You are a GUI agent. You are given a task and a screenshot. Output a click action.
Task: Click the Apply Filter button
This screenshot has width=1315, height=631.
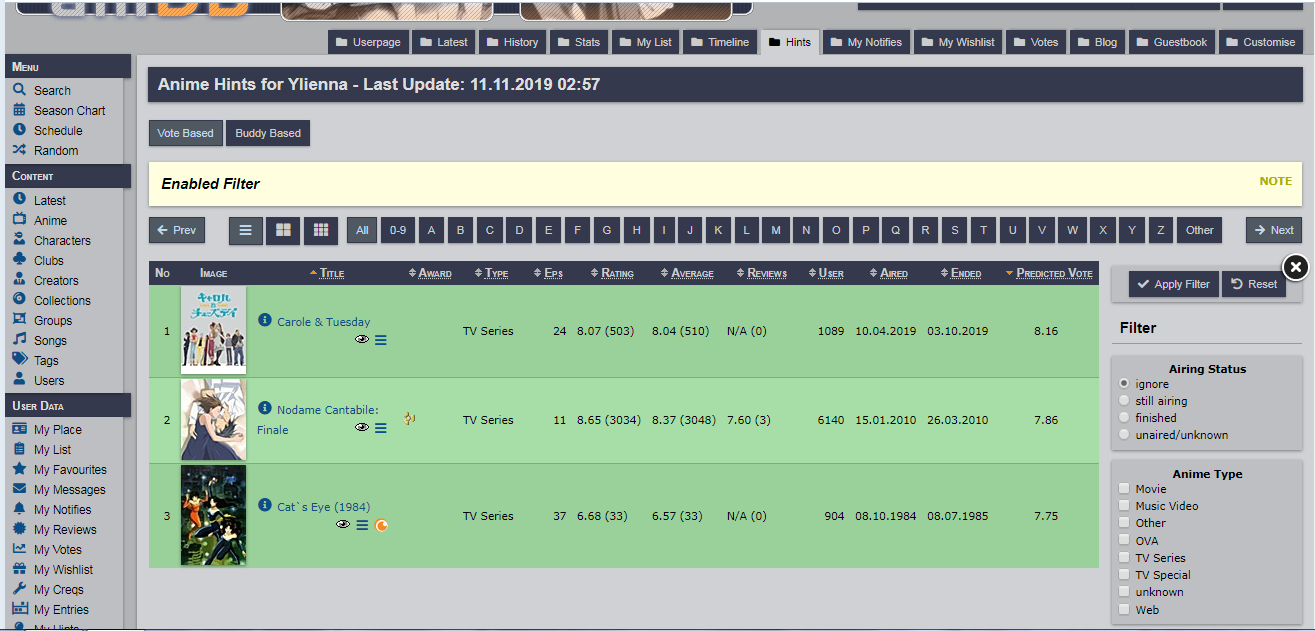point(1173,284)
